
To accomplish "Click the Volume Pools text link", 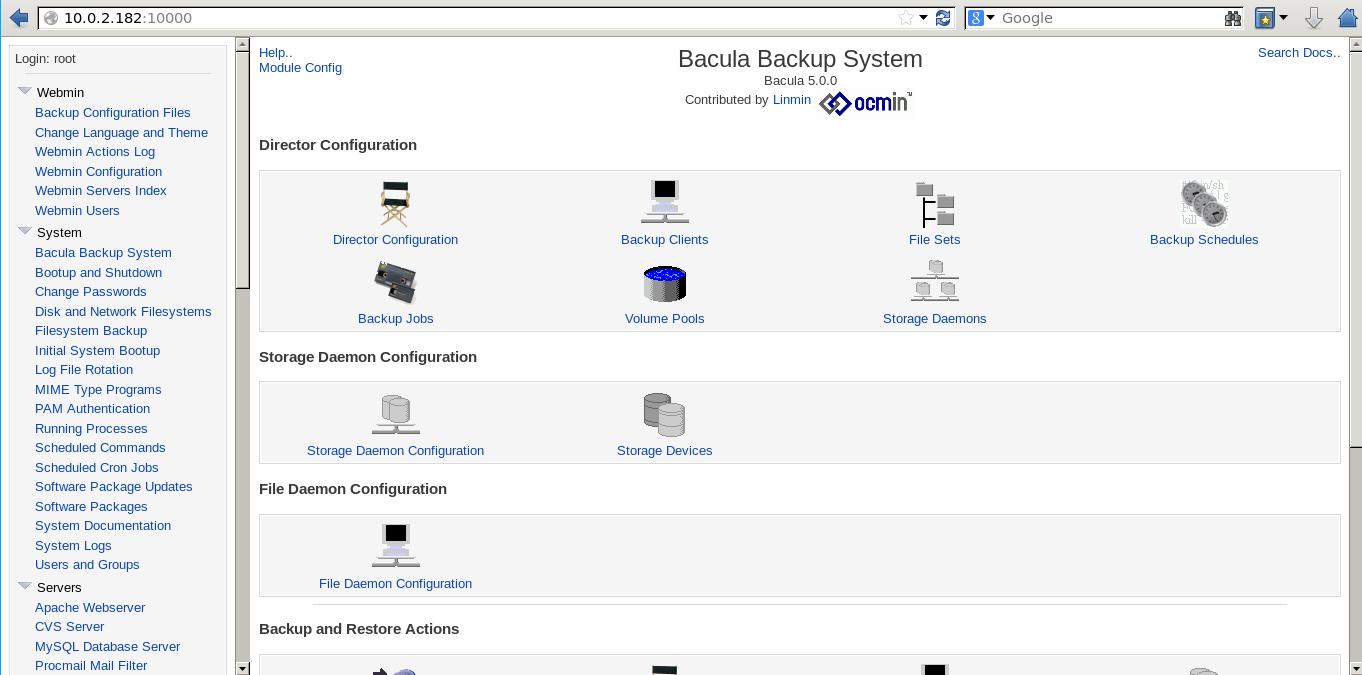I will point(664,319).
